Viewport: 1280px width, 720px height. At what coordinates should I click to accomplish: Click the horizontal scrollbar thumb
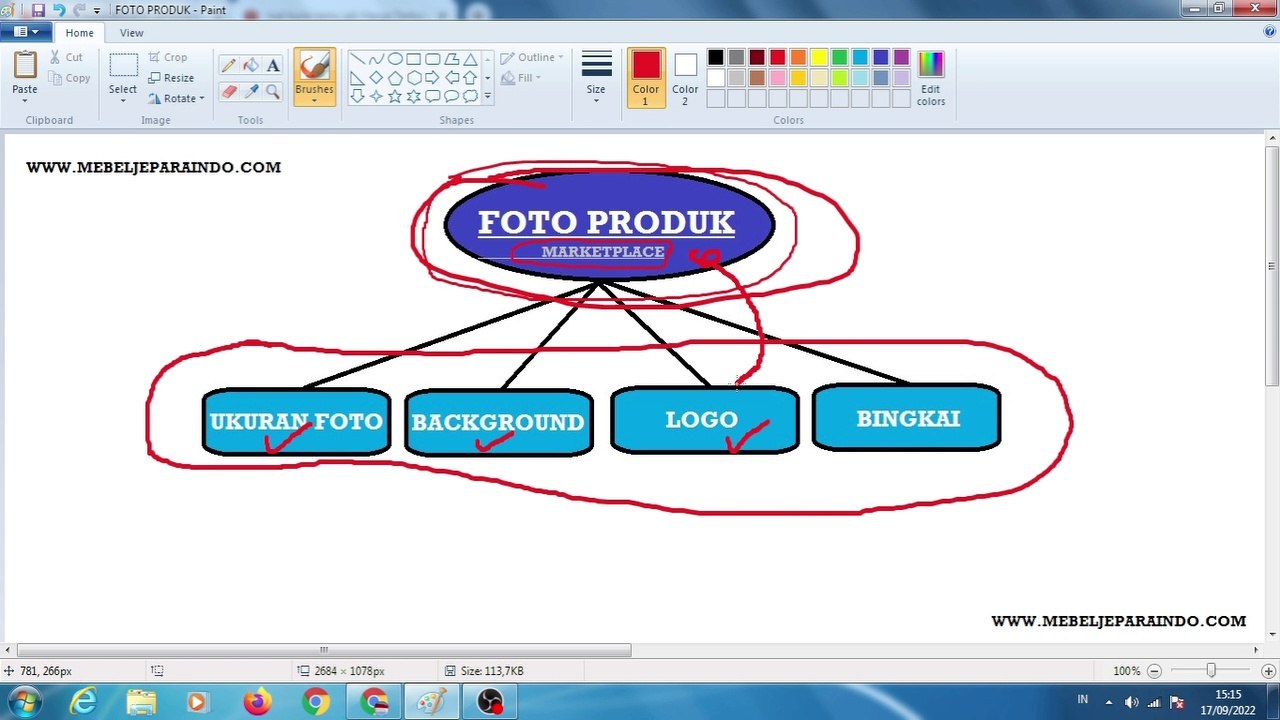click(x=323, y=650)
